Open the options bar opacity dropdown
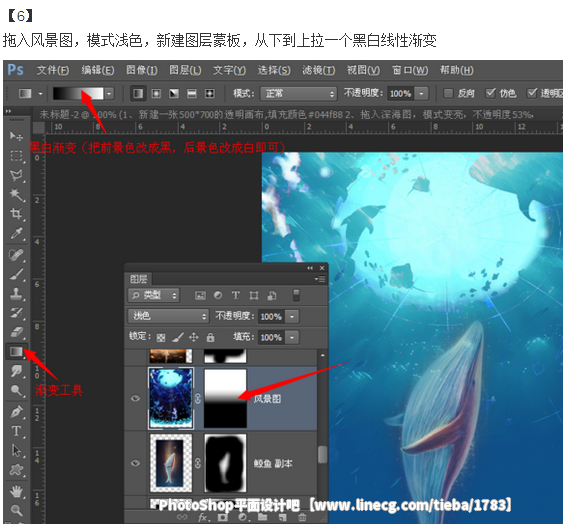The image size is (567, 524). coord(421,94)
